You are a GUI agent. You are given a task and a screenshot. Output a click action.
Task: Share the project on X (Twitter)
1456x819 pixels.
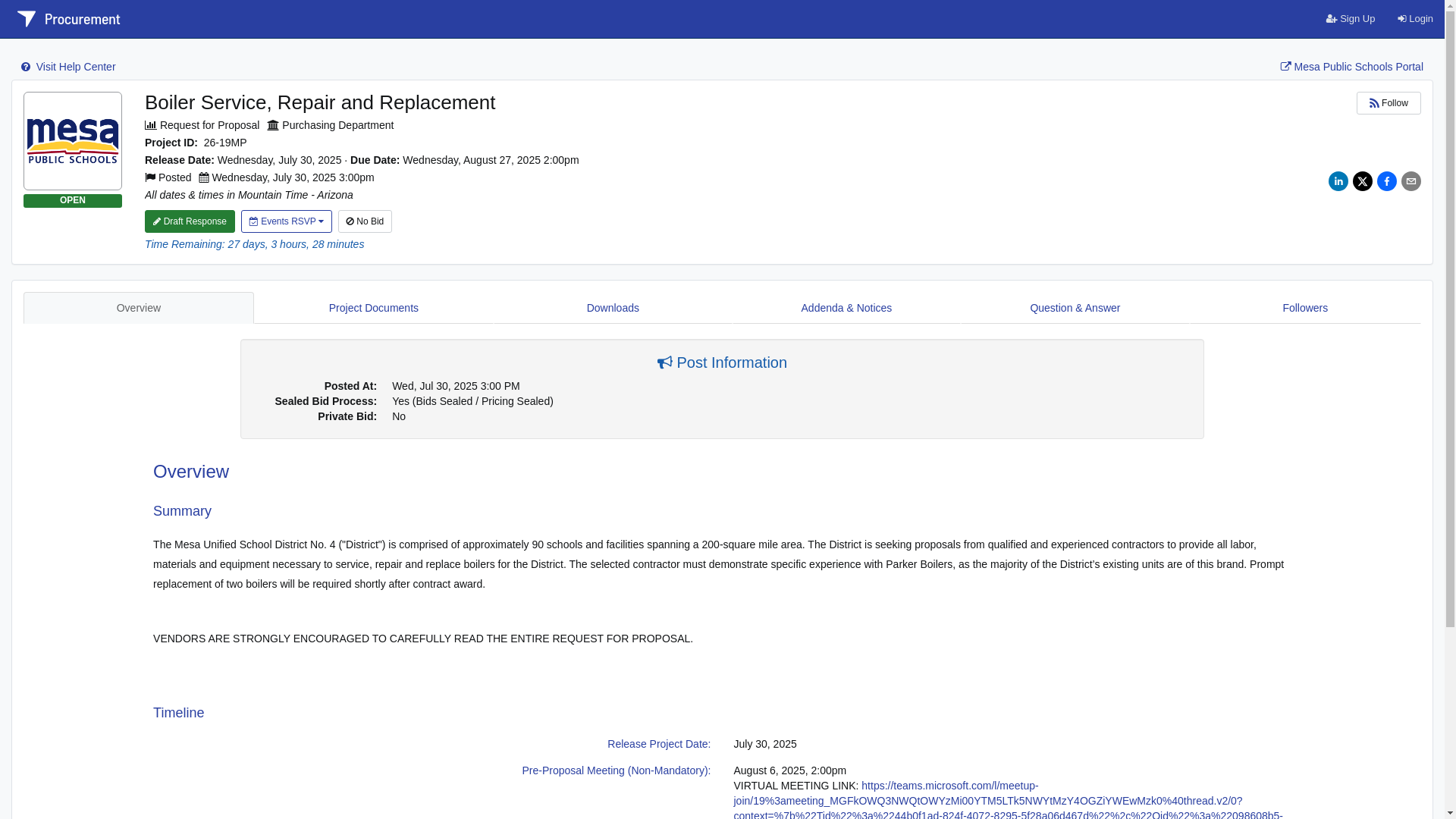coord(1363,181)
